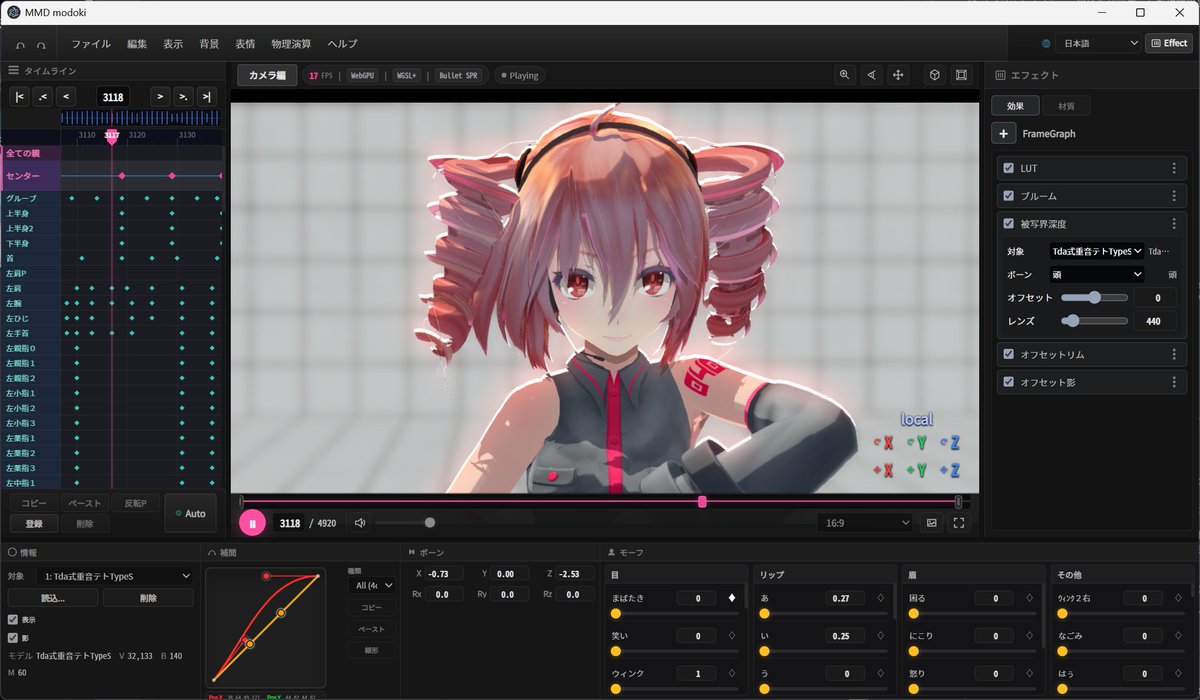The width and height of the screenshot is (1200, 700).
Task: Mute audio with speaker icon
Action: [360, 523]
